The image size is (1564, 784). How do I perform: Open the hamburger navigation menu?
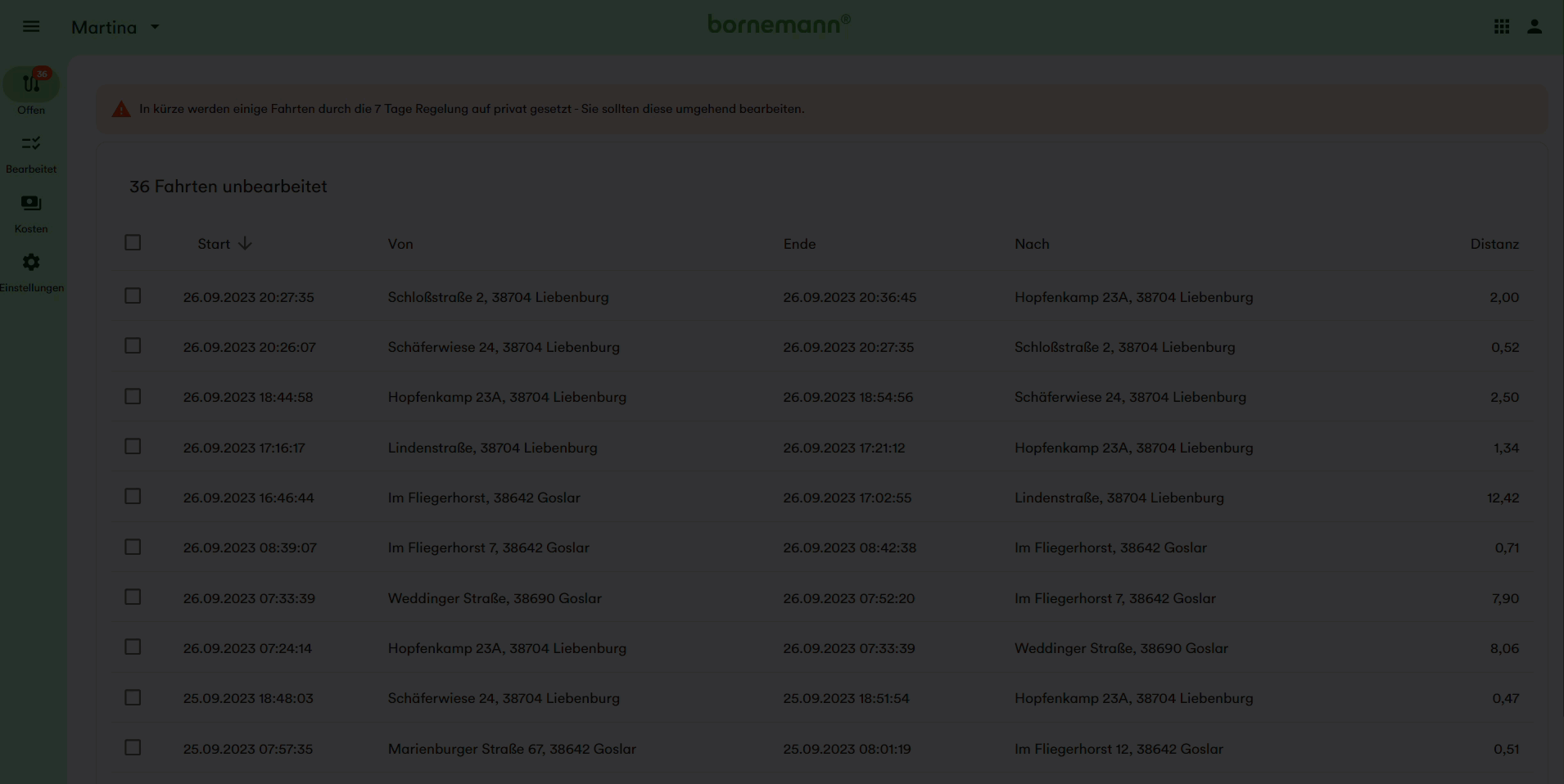pyautogui.click(x=31, y=26)
